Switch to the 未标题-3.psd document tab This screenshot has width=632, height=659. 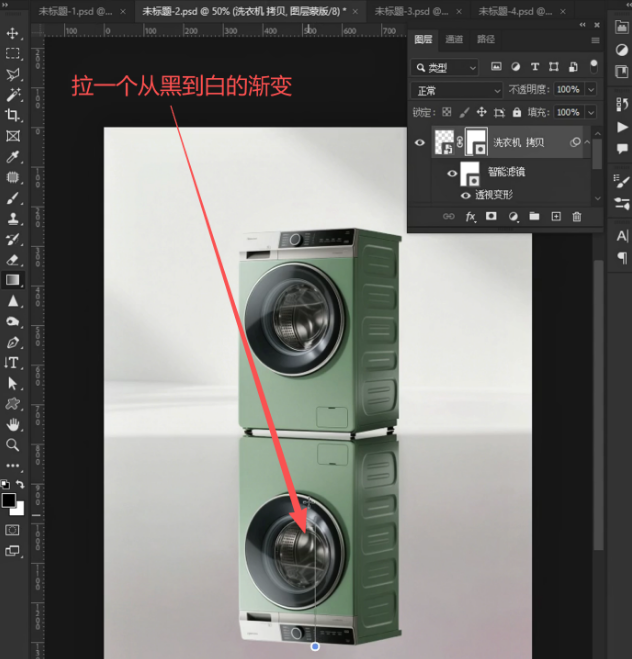(411, 11)
